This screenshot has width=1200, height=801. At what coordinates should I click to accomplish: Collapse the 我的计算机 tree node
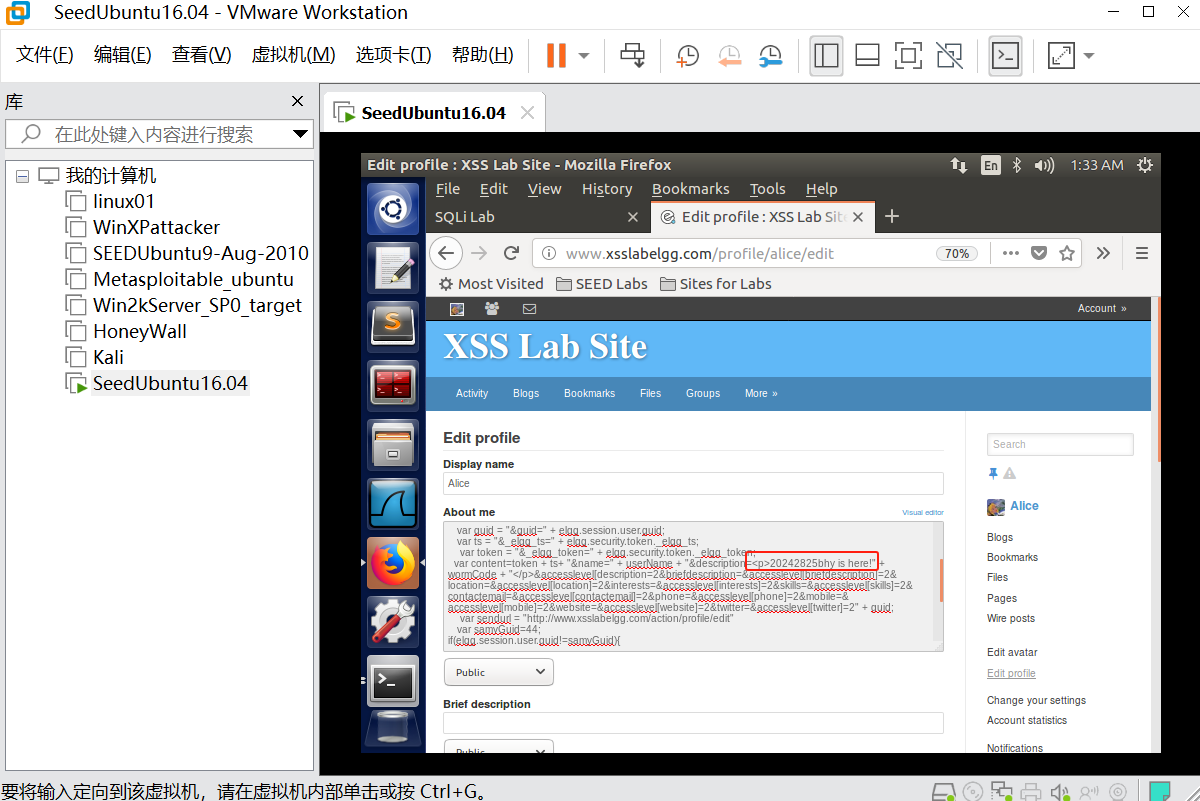[x=23, y=176]
